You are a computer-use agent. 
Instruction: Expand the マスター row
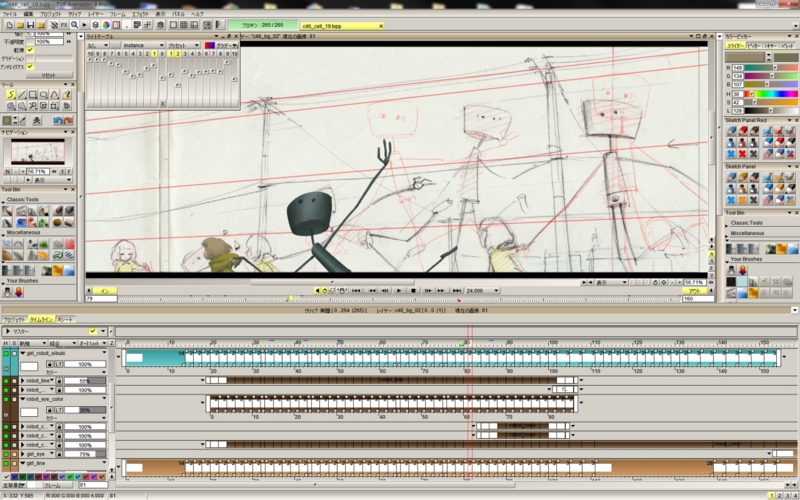[8, 331]
